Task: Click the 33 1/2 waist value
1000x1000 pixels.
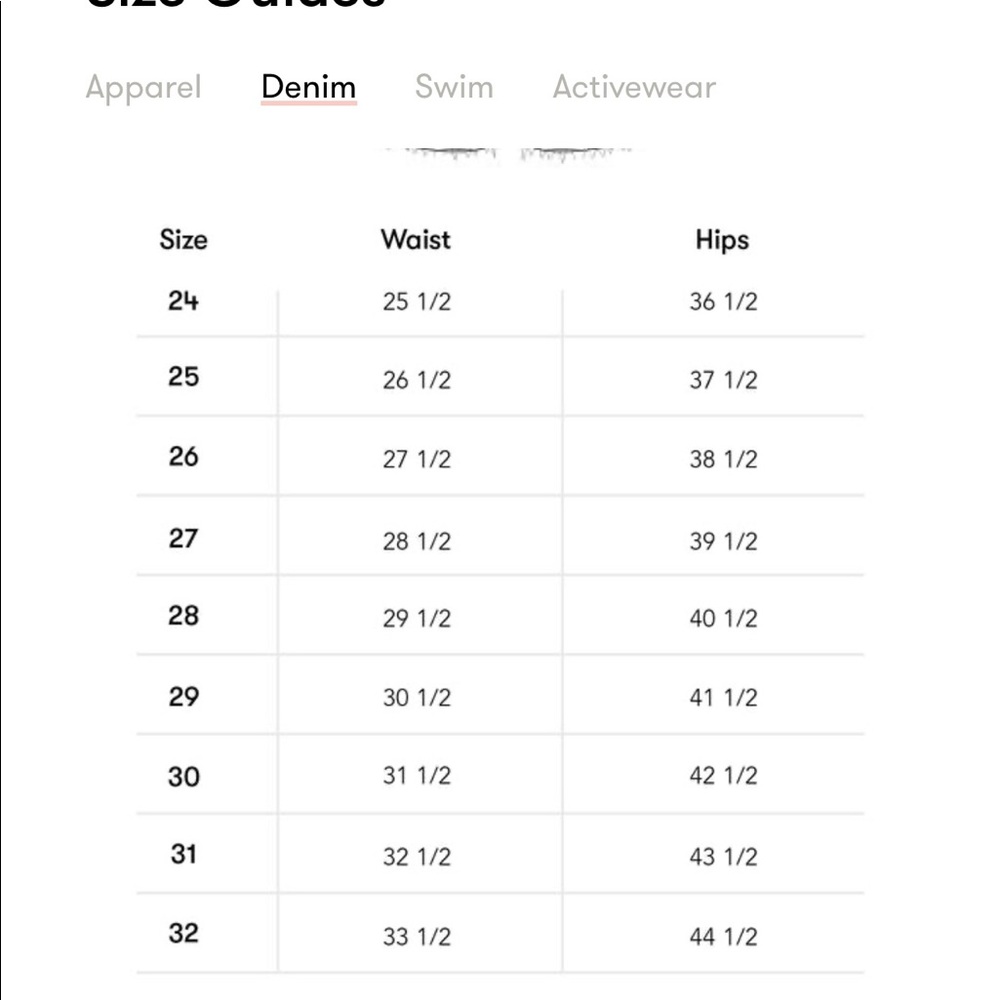Action: 416,937
